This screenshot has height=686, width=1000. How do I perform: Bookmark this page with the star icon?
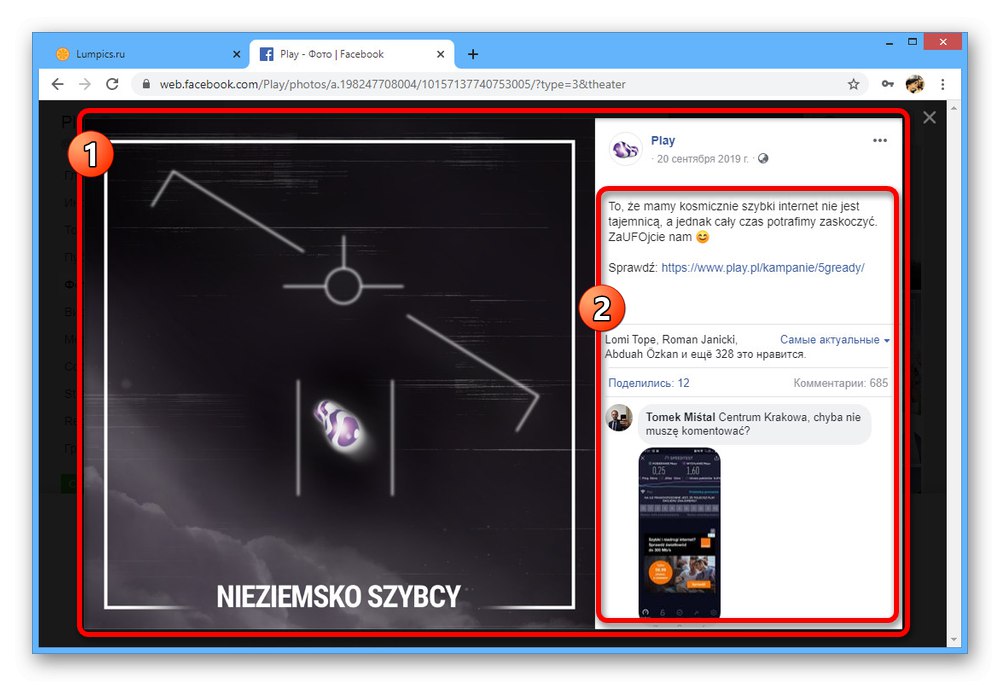click(x=853, y=84)
